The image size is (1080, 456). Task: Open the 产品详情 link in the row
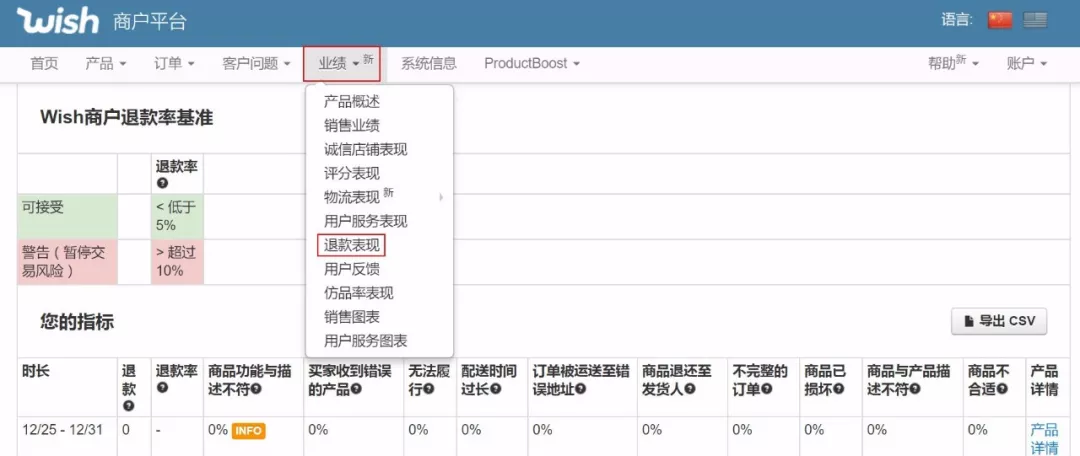[x=1043, y=438]
